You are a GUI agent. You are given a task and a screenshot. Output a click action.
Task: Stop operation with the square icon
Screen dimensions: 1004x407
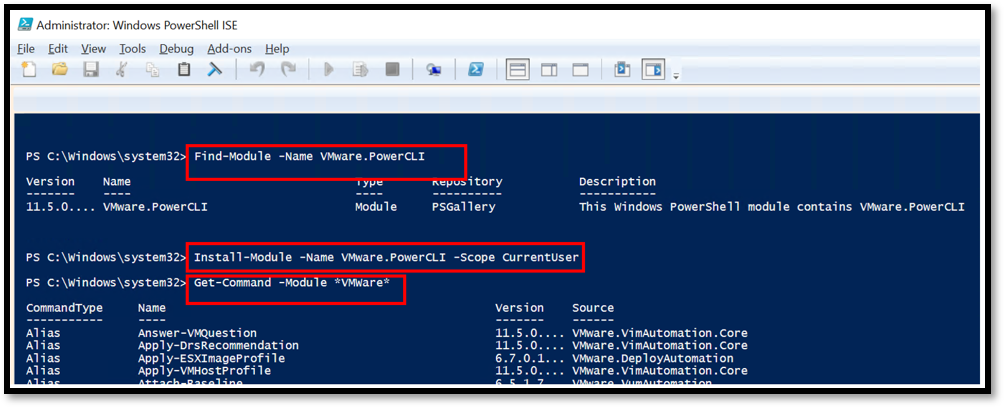click(x=393, y=69)
